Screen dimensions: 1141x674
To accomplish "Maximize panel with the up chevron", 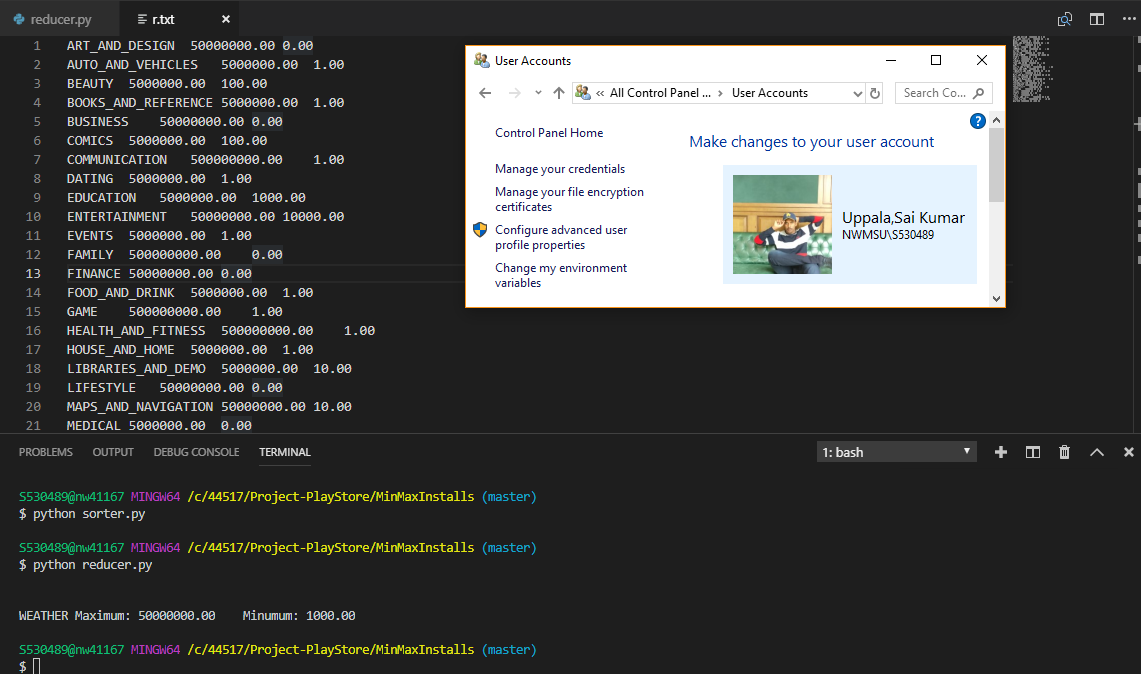I will [1097, 452].
